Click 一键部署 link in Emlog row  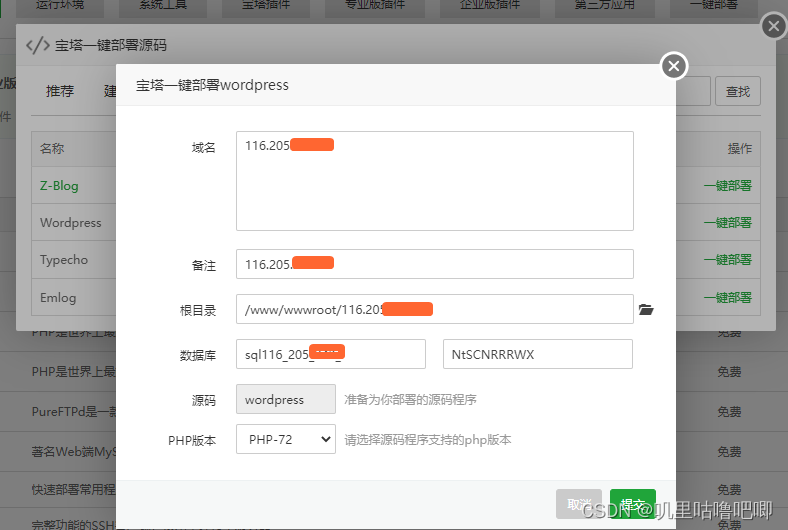click(x=728, y=297)
